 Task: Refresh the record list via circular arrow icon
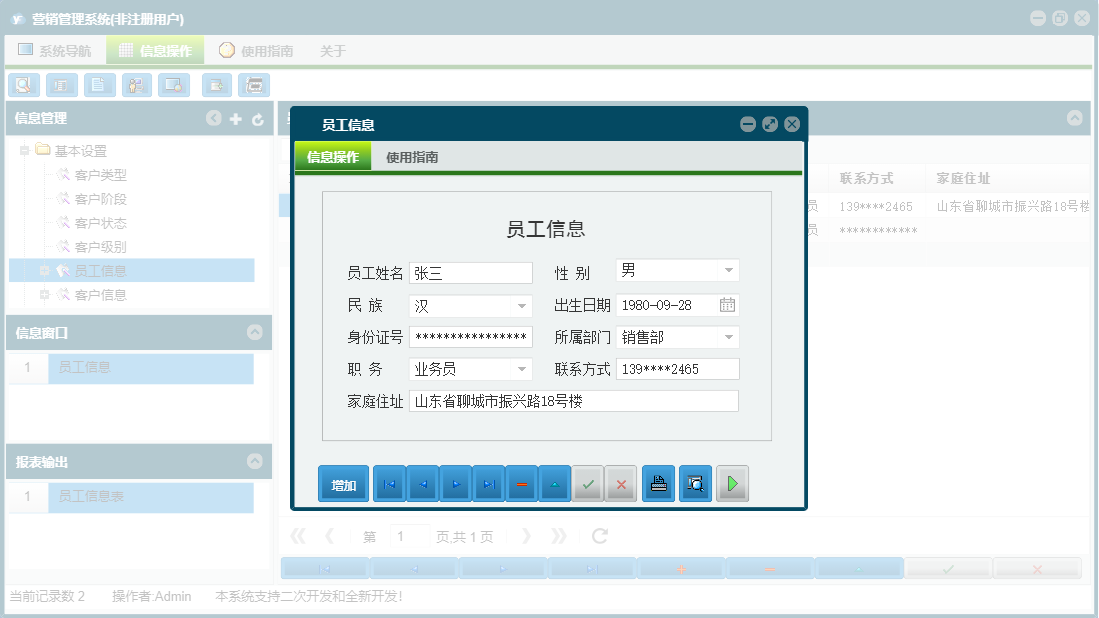(x=598, y=535)
